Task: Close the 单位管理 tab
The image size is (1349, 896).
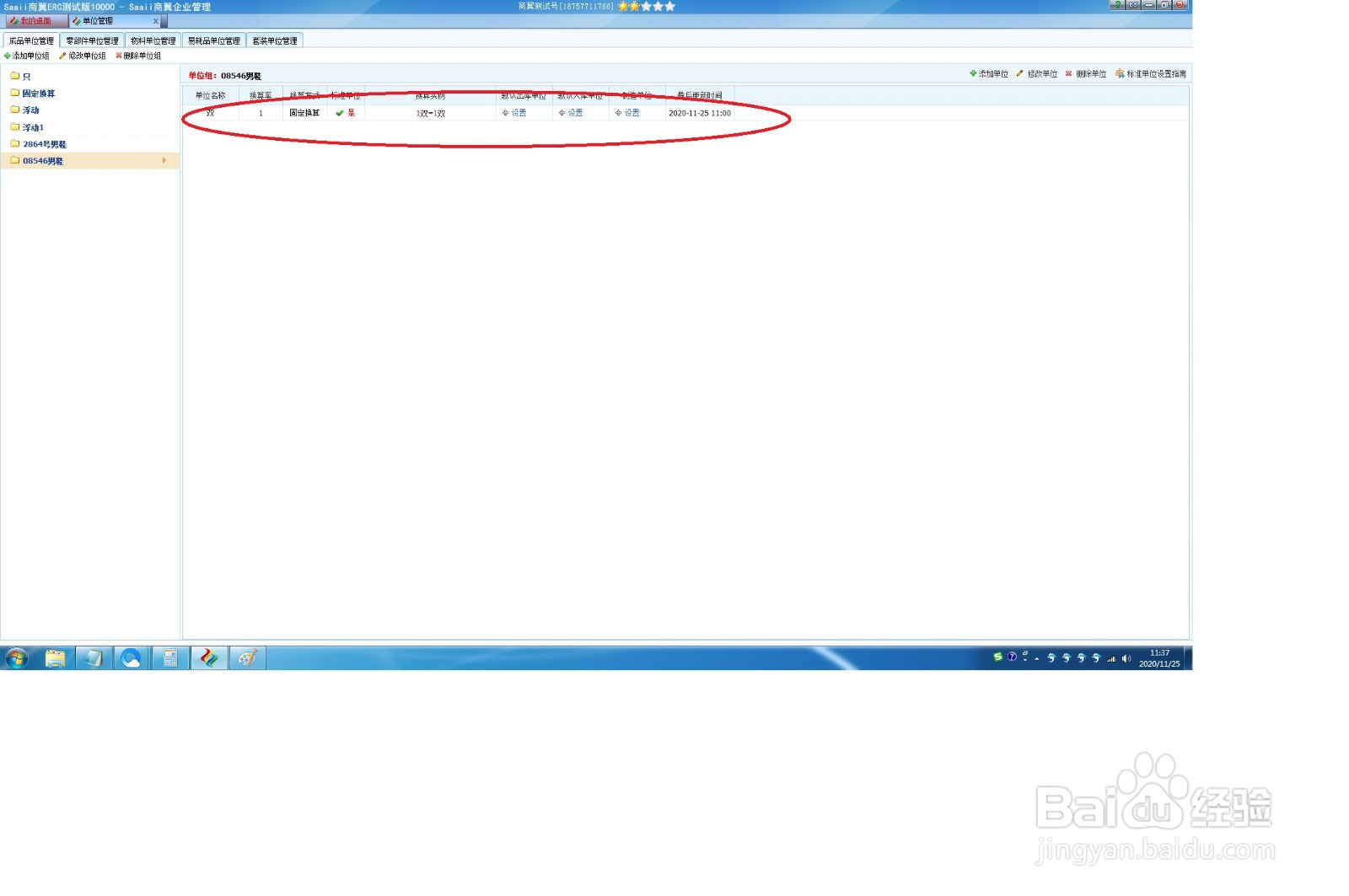Action: [x=156, y=21]
